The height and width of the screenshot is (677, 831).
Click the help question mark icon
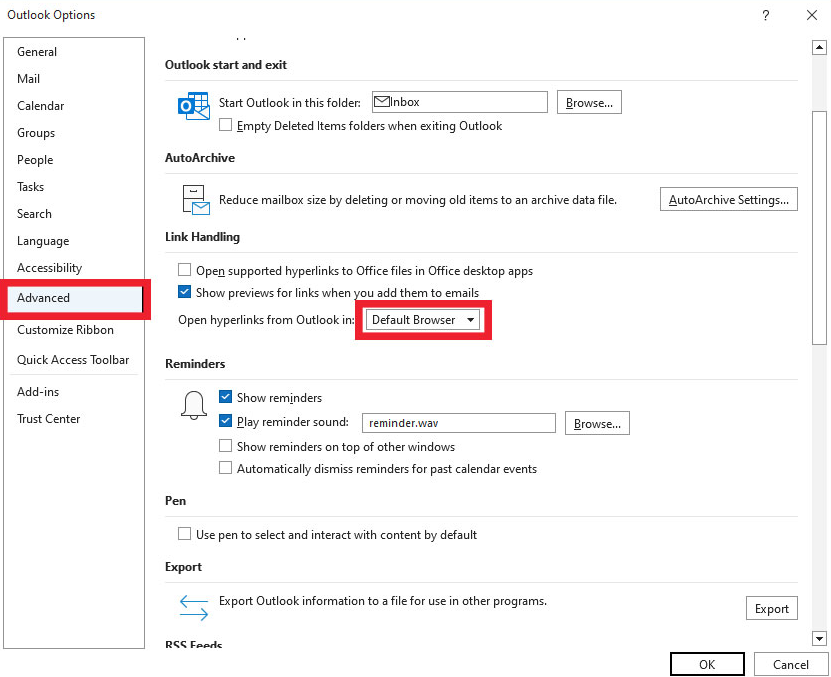(x=765, y=15)
